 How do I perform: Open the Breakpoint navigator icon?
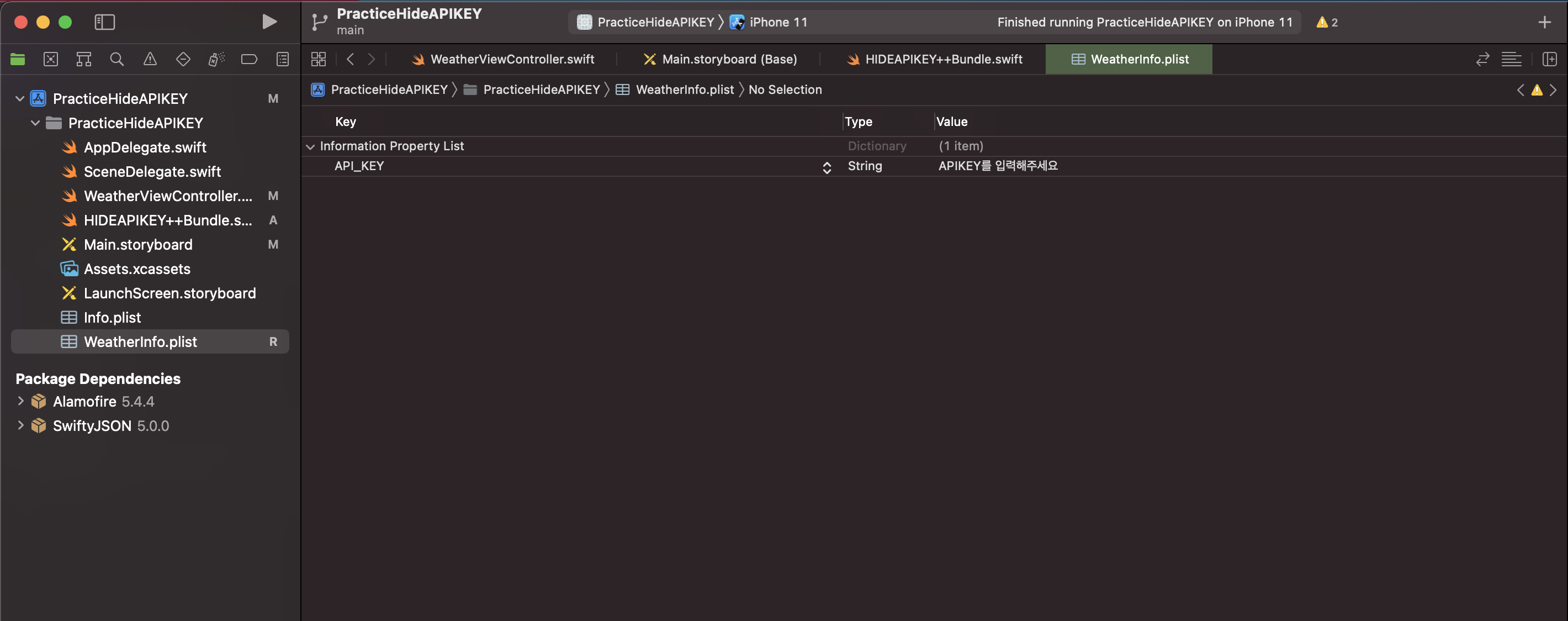click(x=249, y=59)
